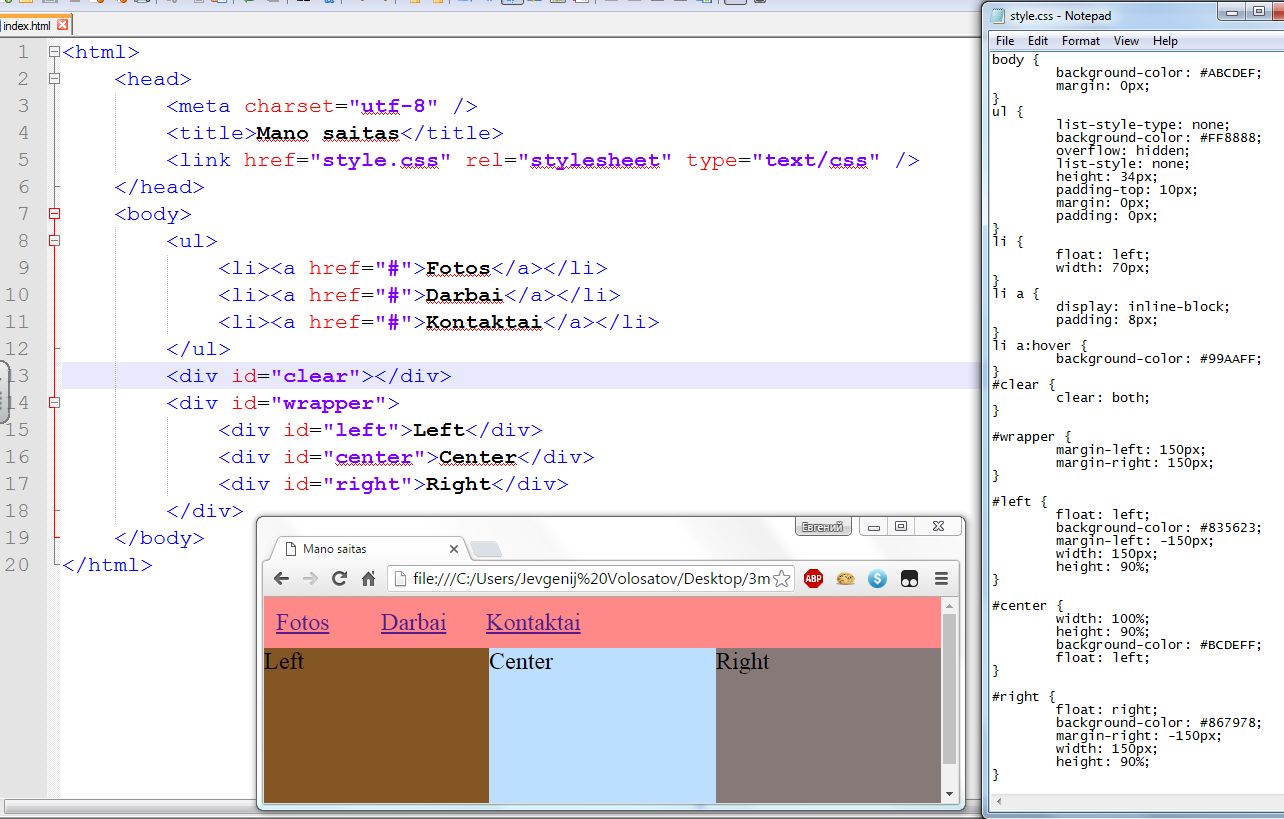Close the Mano saitas browser tab

[453, 549]
